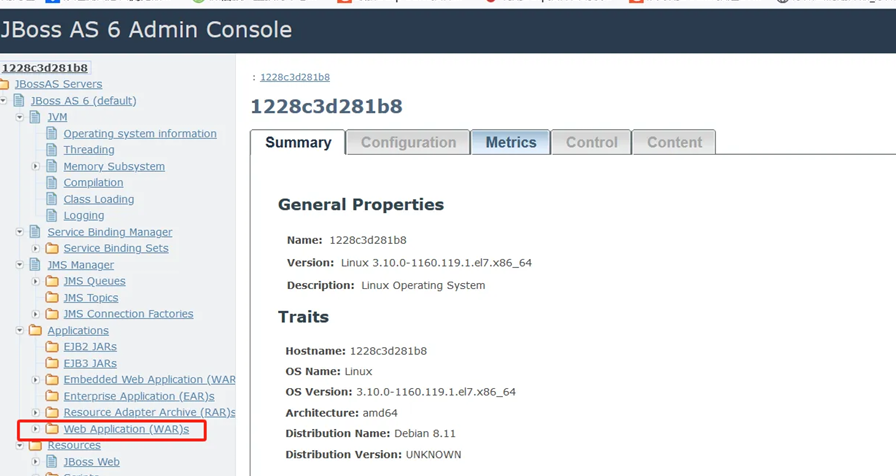Select the 1228c3d281b8 root tree node
Viewport: 896px width, 476px height.
click(45, 68)
